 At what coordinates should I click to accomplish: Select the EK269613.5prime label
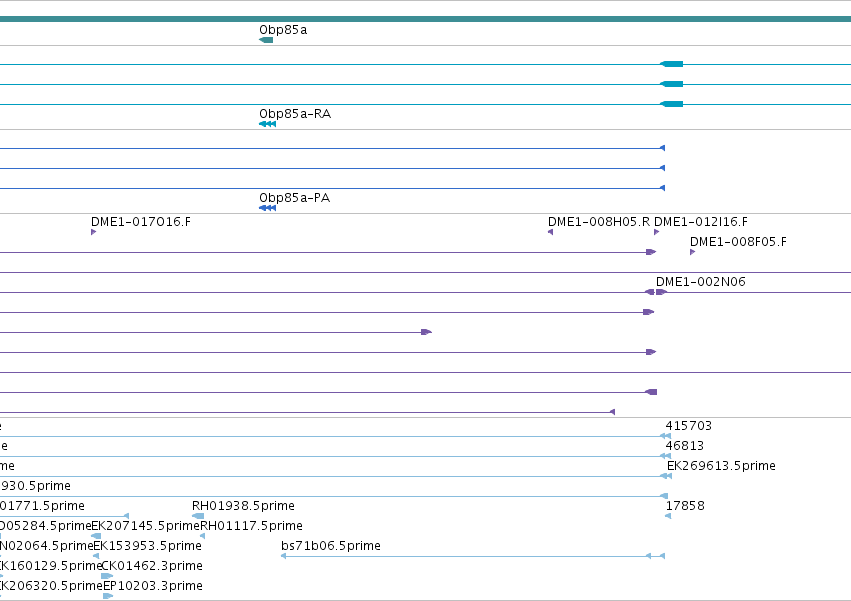(721, 466)
